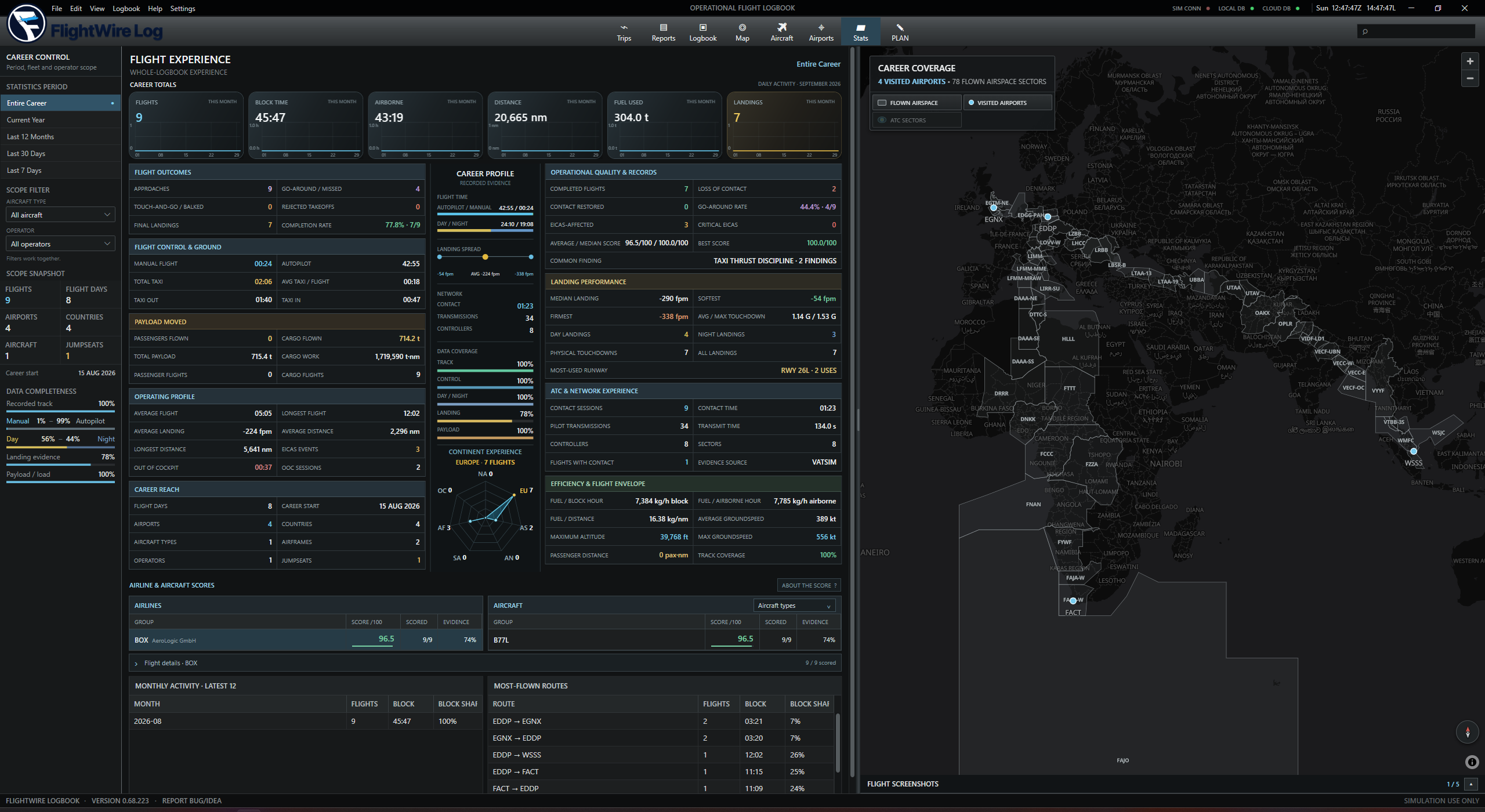Open the All operators dropdown
1485x812 pixels.
pyautogui.click(x=60, y=244)
